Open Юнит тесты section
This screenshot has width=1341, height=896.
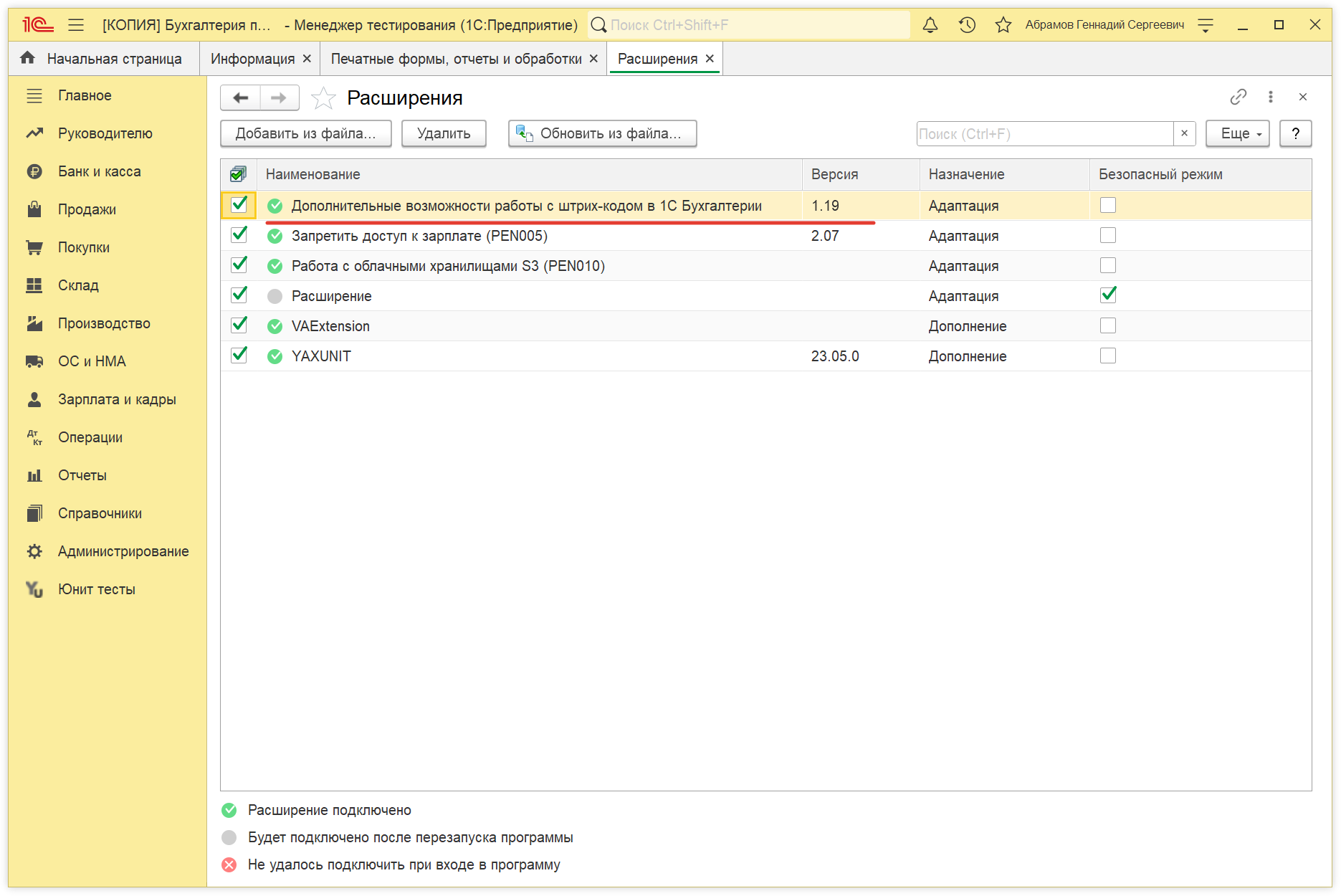[x=96, y=589]
